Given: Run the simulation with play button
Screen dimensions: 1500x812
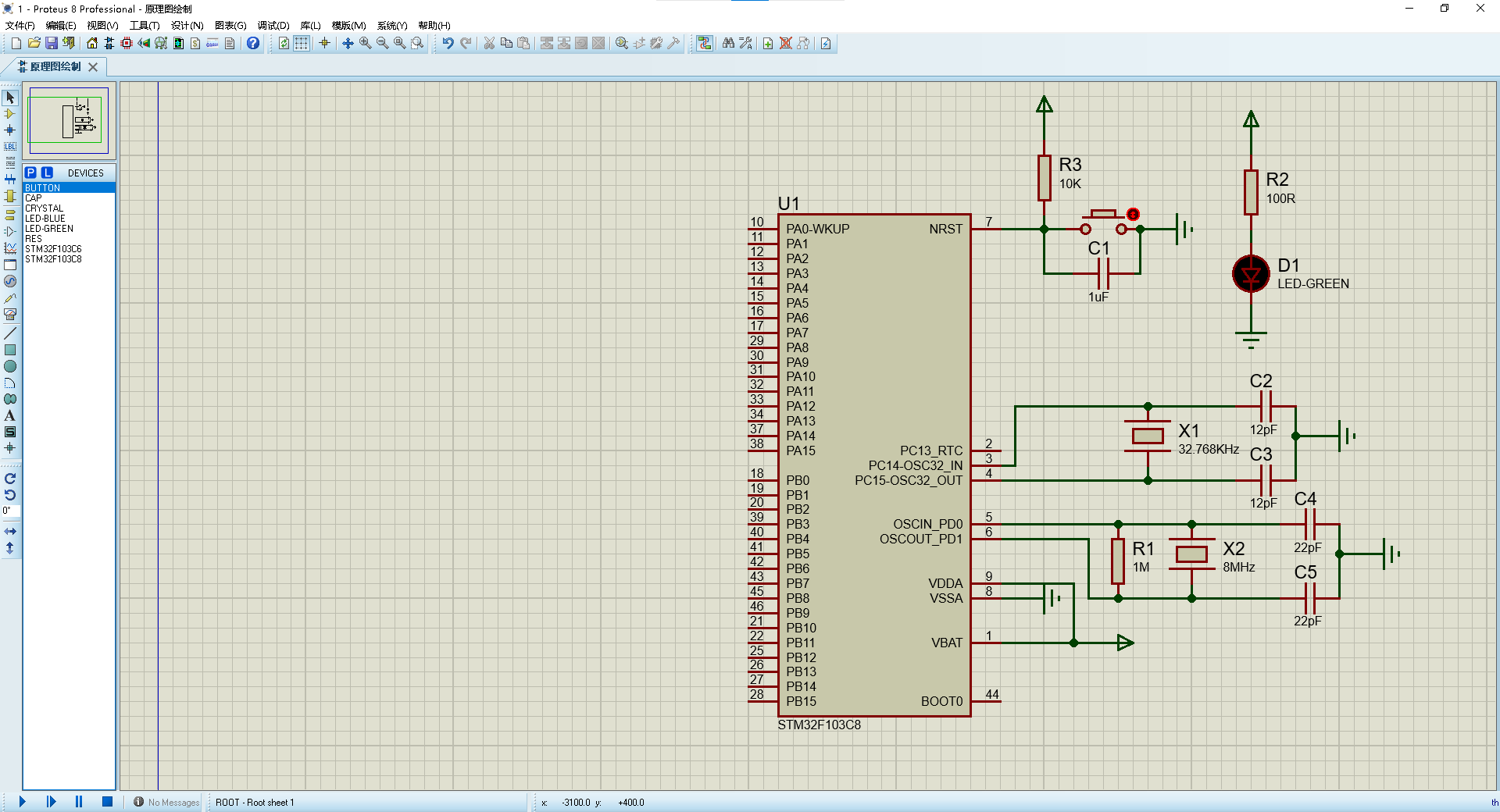Looking at the screenshot, I should (23, 802).
